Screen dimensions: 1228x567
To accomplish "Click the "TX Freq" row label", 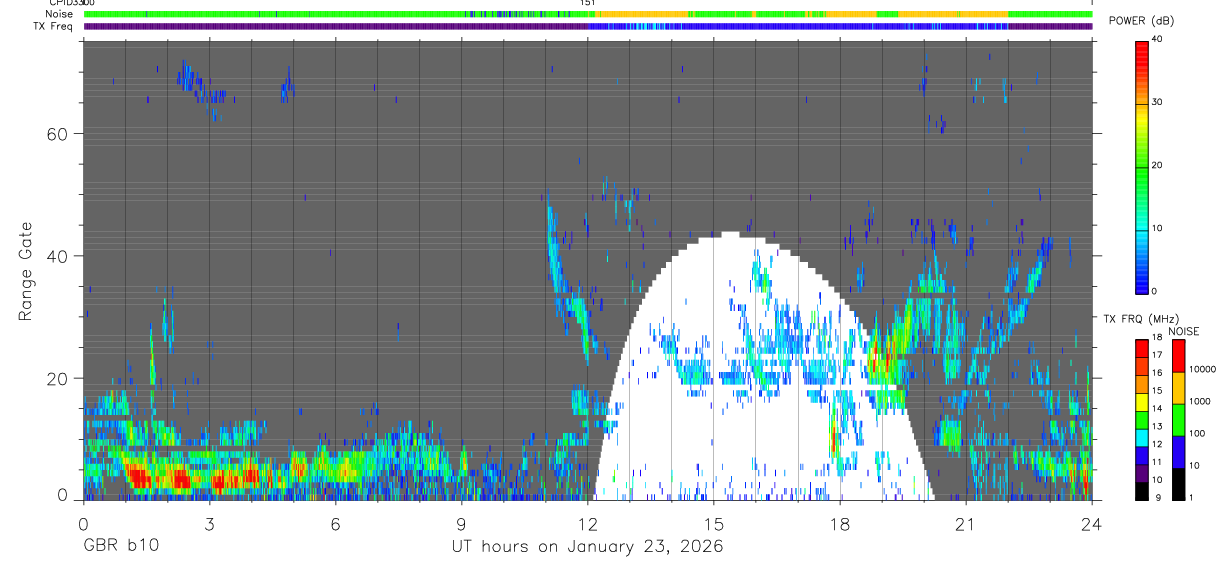I will click(53, 26).
